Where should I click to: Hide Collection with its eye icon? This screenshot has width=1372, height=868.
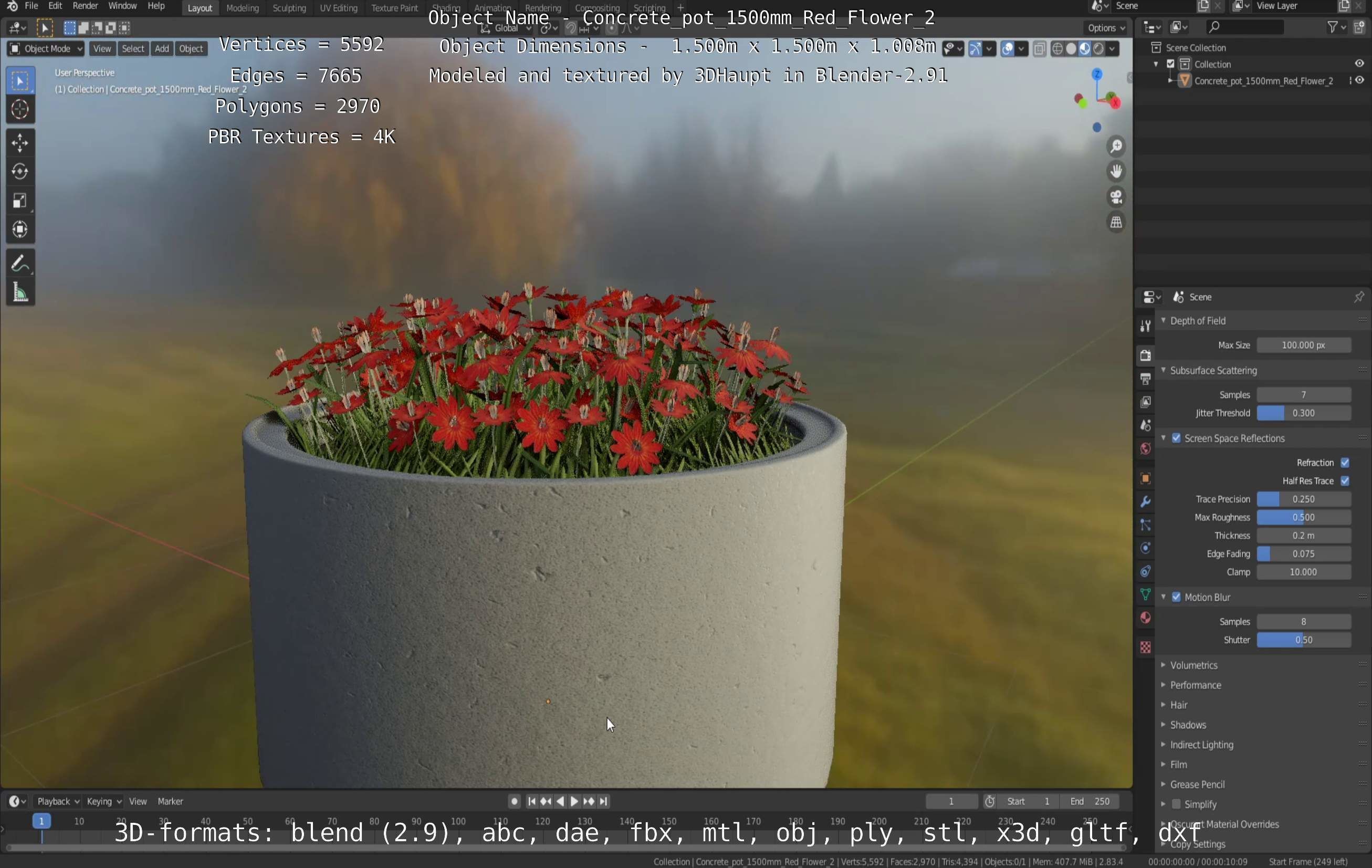1359,64
